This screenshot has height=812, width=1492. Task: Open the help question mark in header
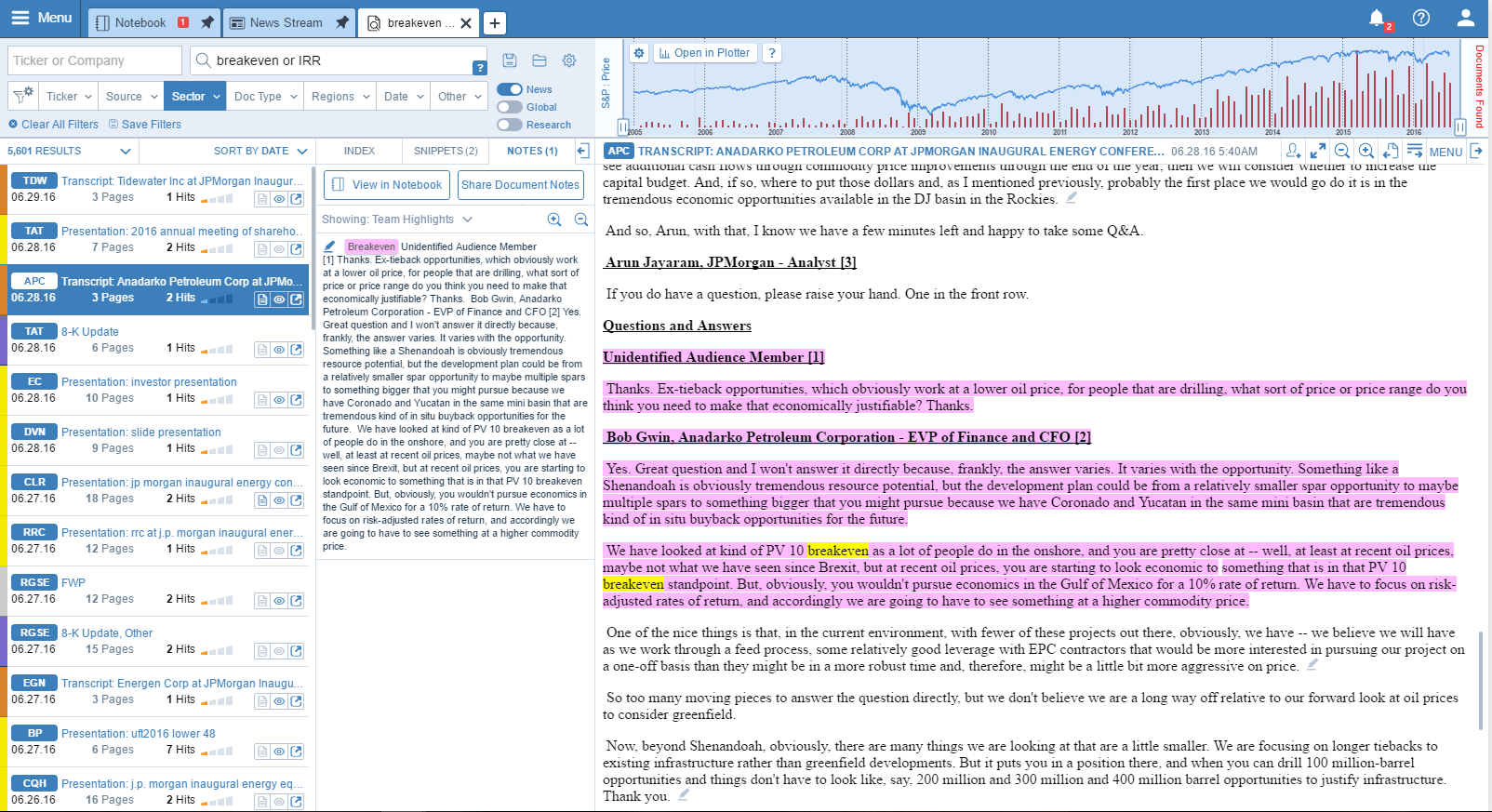point(1421,18)
